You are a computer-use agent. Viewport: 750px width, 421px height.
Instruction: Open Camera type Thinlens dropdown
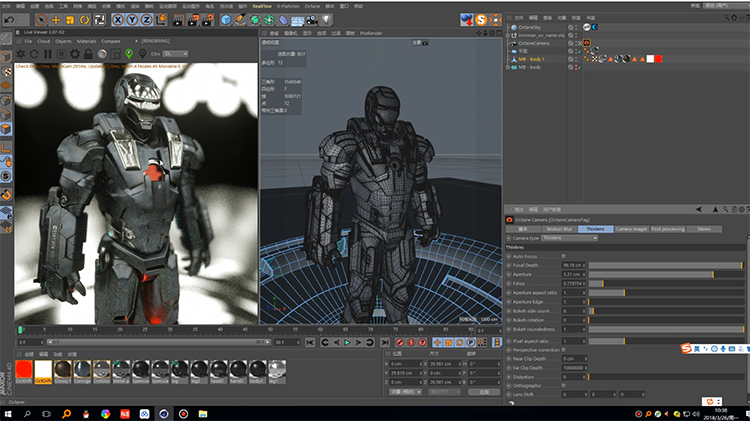tap(570, 238)
